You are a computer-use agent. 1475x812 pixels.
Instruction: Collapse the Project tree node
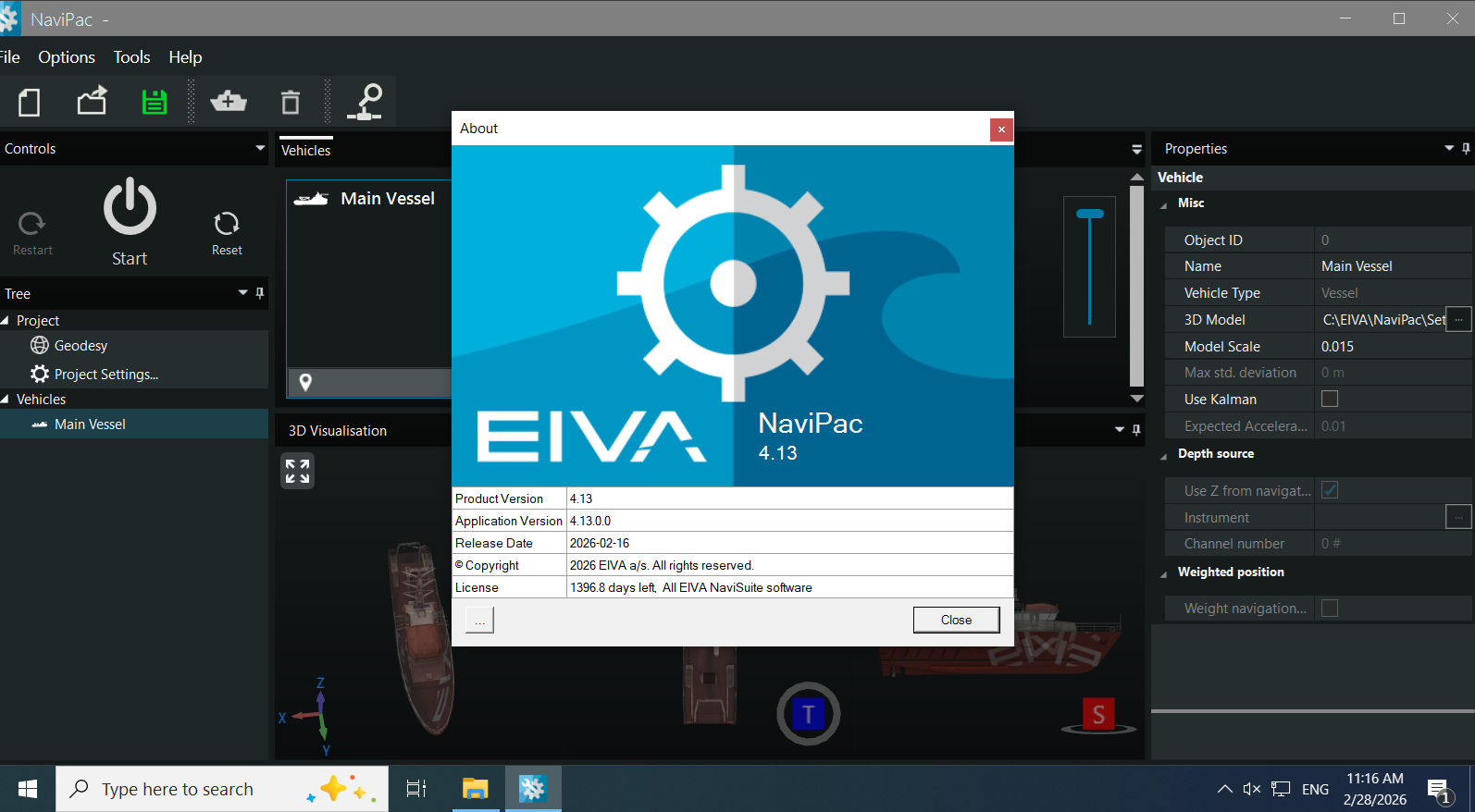[x=6, y=320]
